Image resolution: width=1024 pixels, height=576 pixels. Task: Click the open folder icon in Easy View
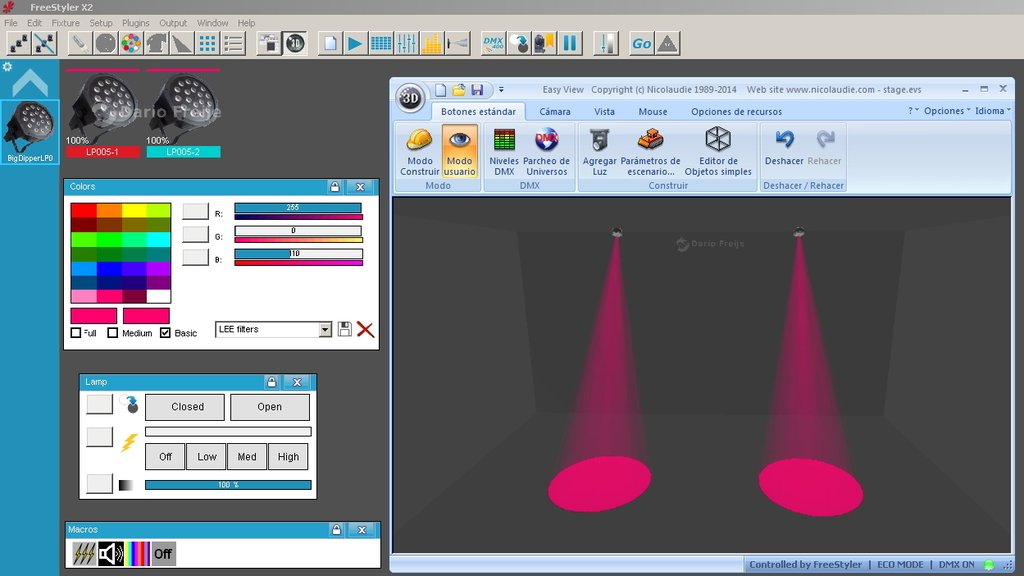click(459, 89)
